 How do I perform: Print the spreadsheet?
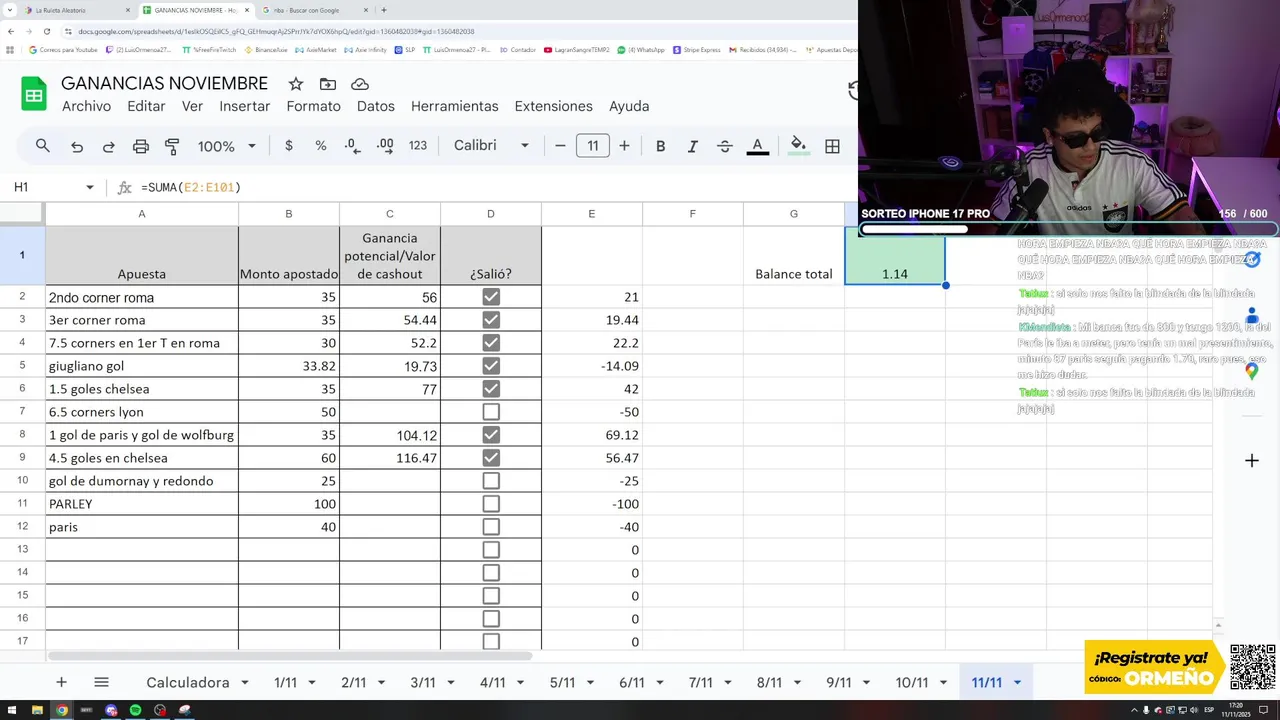click(141, 146)
